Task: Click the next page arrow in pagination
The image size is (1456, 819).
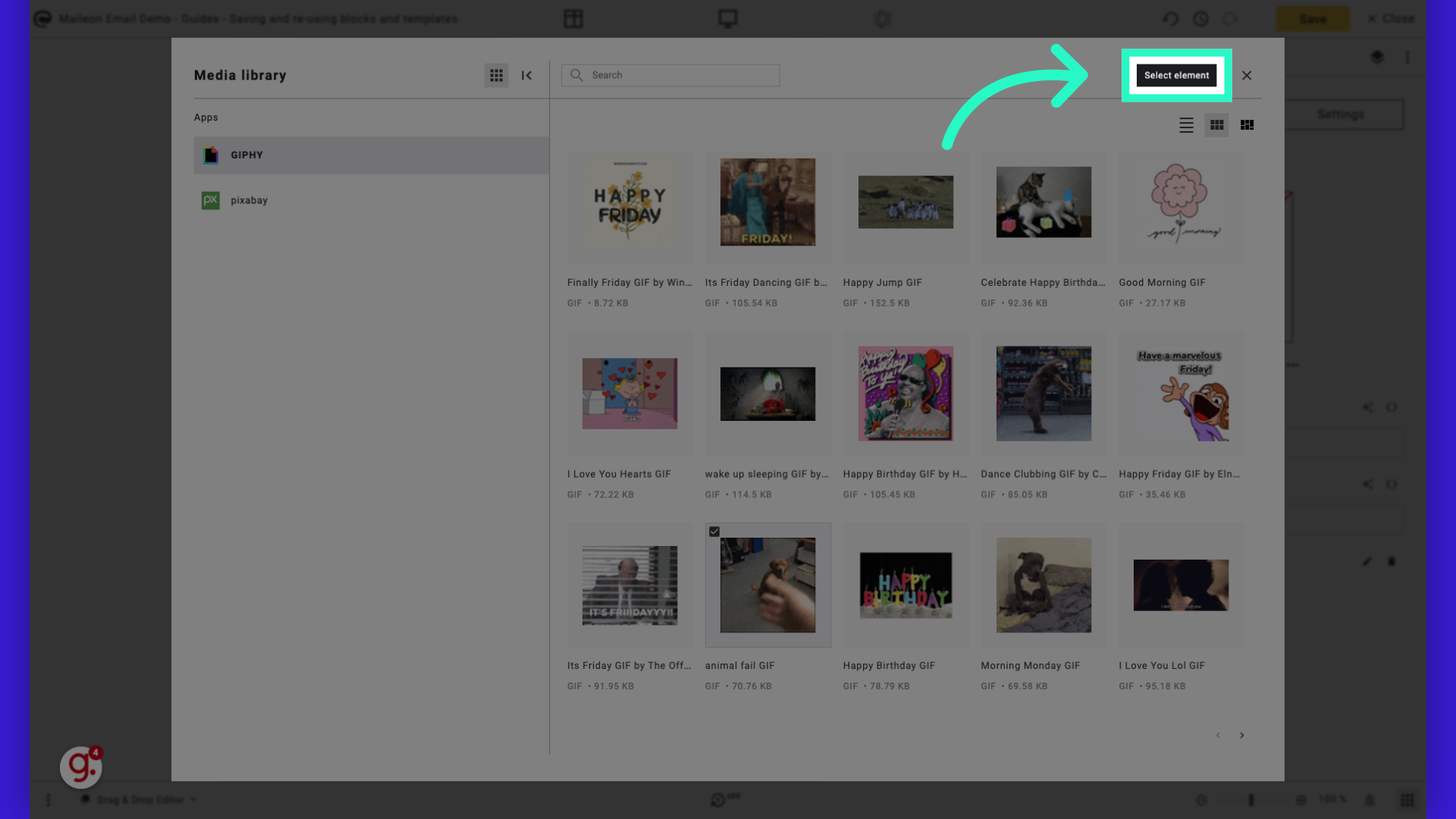Action: click(1242, 735)
